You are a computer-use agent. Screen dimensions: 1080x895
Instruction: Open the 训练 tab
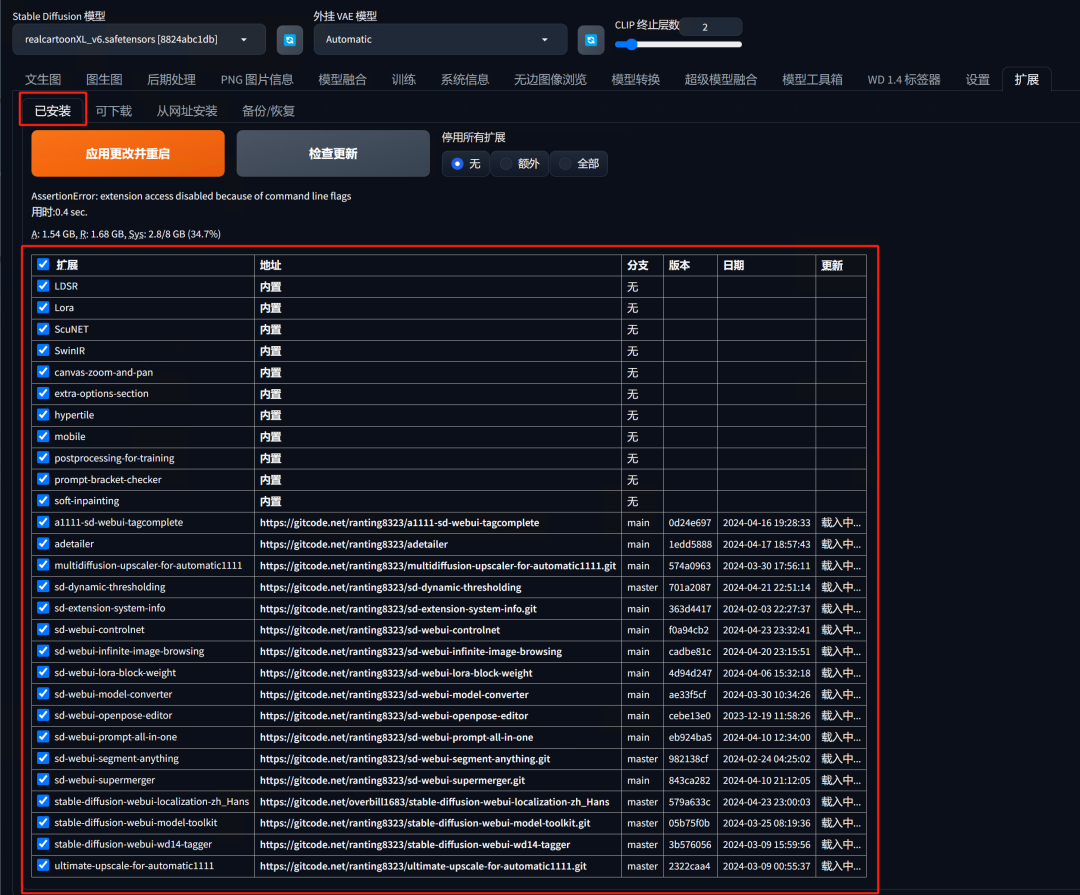coord(404,79)
